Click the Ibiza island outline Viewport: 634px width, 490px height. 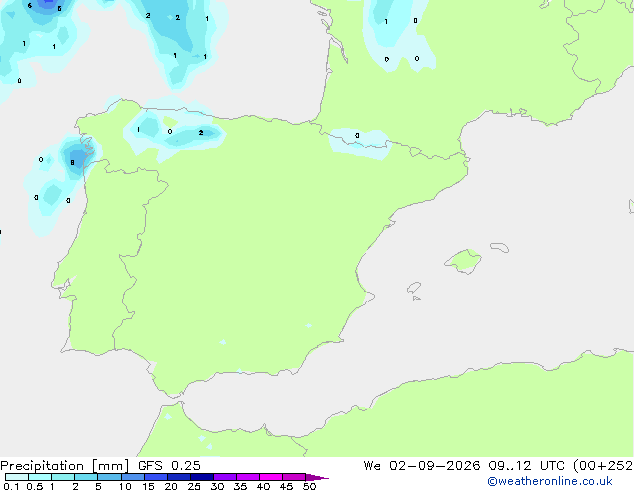(x=414, y=288)
